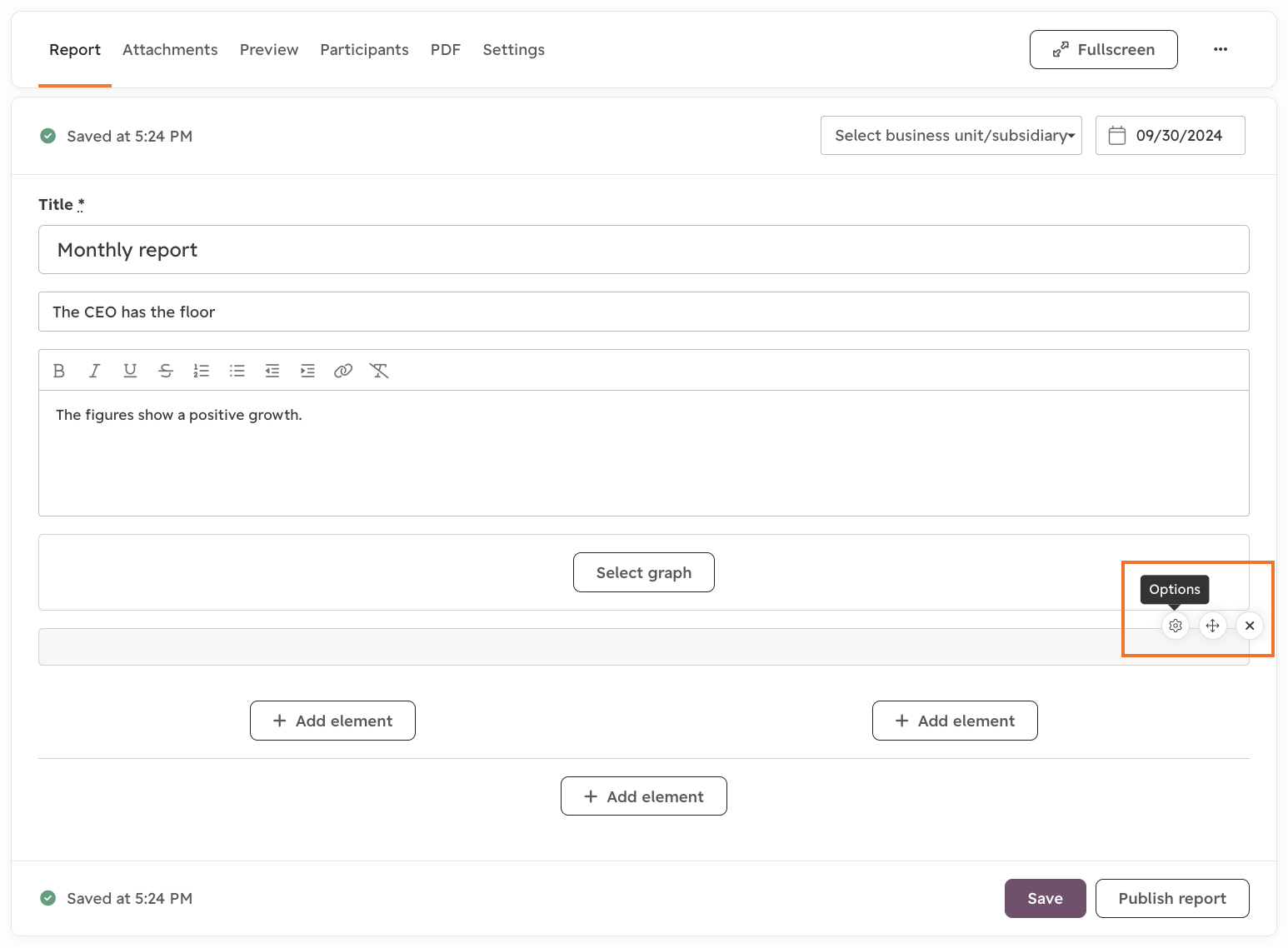This screenshot has width=1288, height=948.
Task: Click the move element handle icon
Action: click(x=1213, y=626)
